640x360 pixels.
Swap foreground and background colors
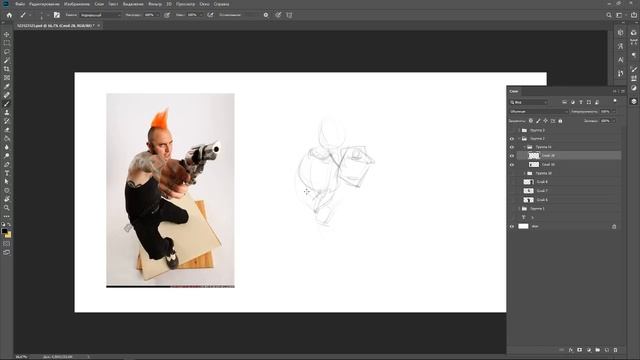(x=9, y=224)
